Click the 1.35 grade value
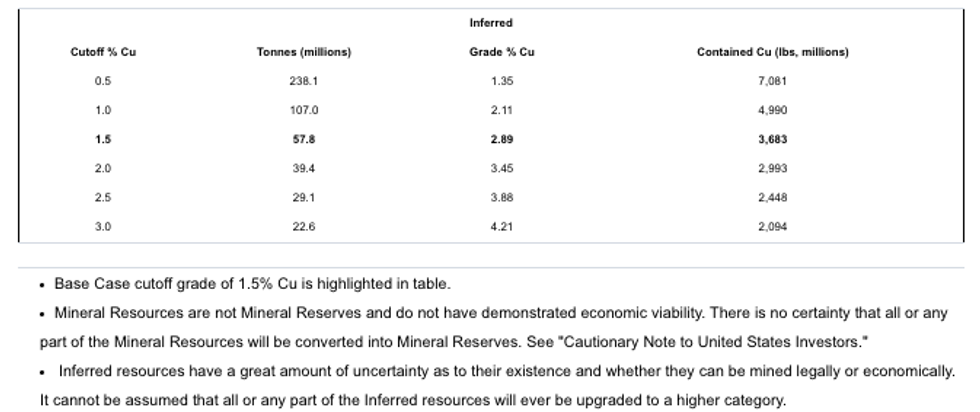 [x=502, y=81]
